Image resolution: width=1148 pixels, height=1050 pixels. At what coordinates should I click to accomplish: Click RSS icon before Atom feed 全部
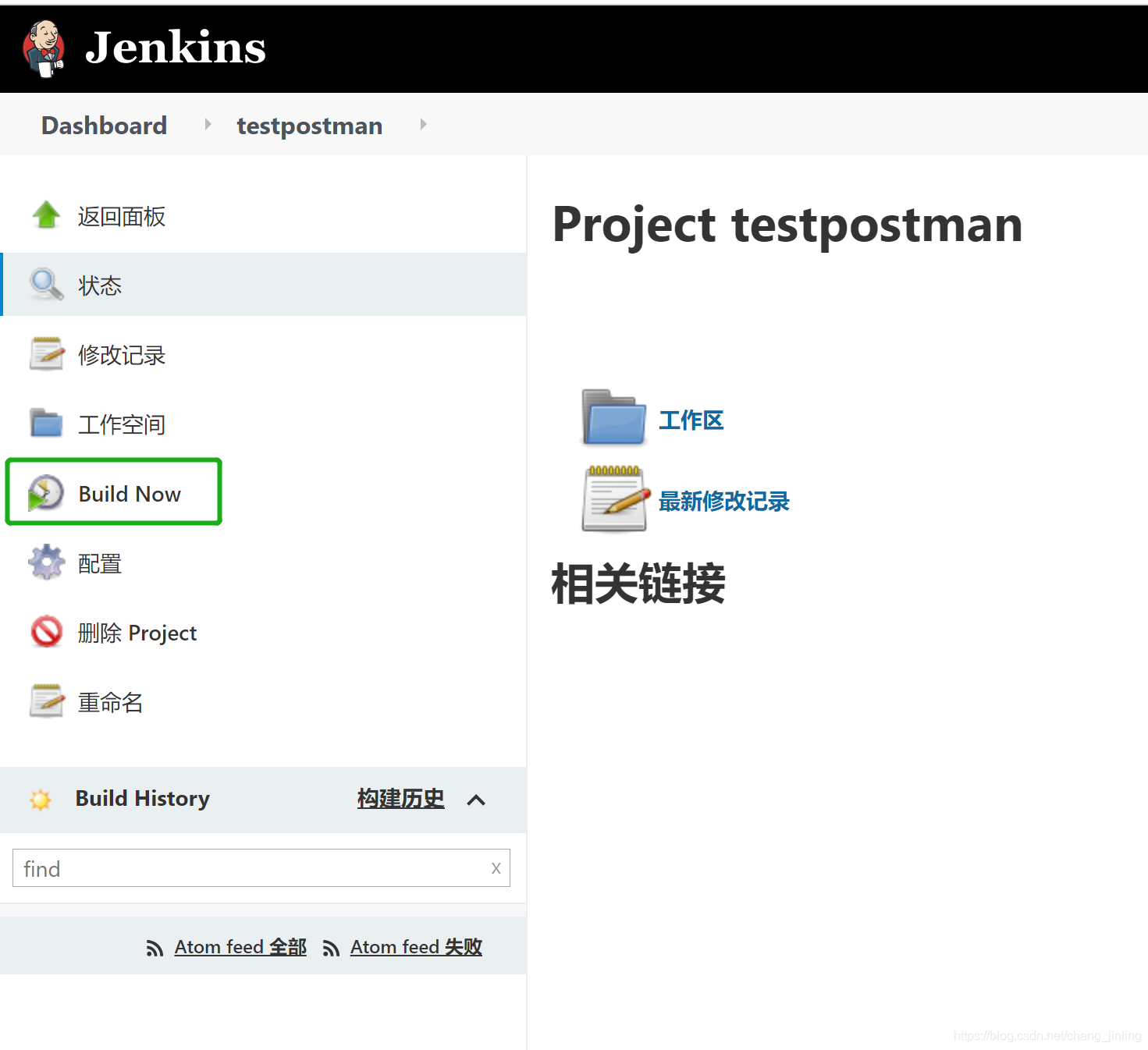pos(155,949)
